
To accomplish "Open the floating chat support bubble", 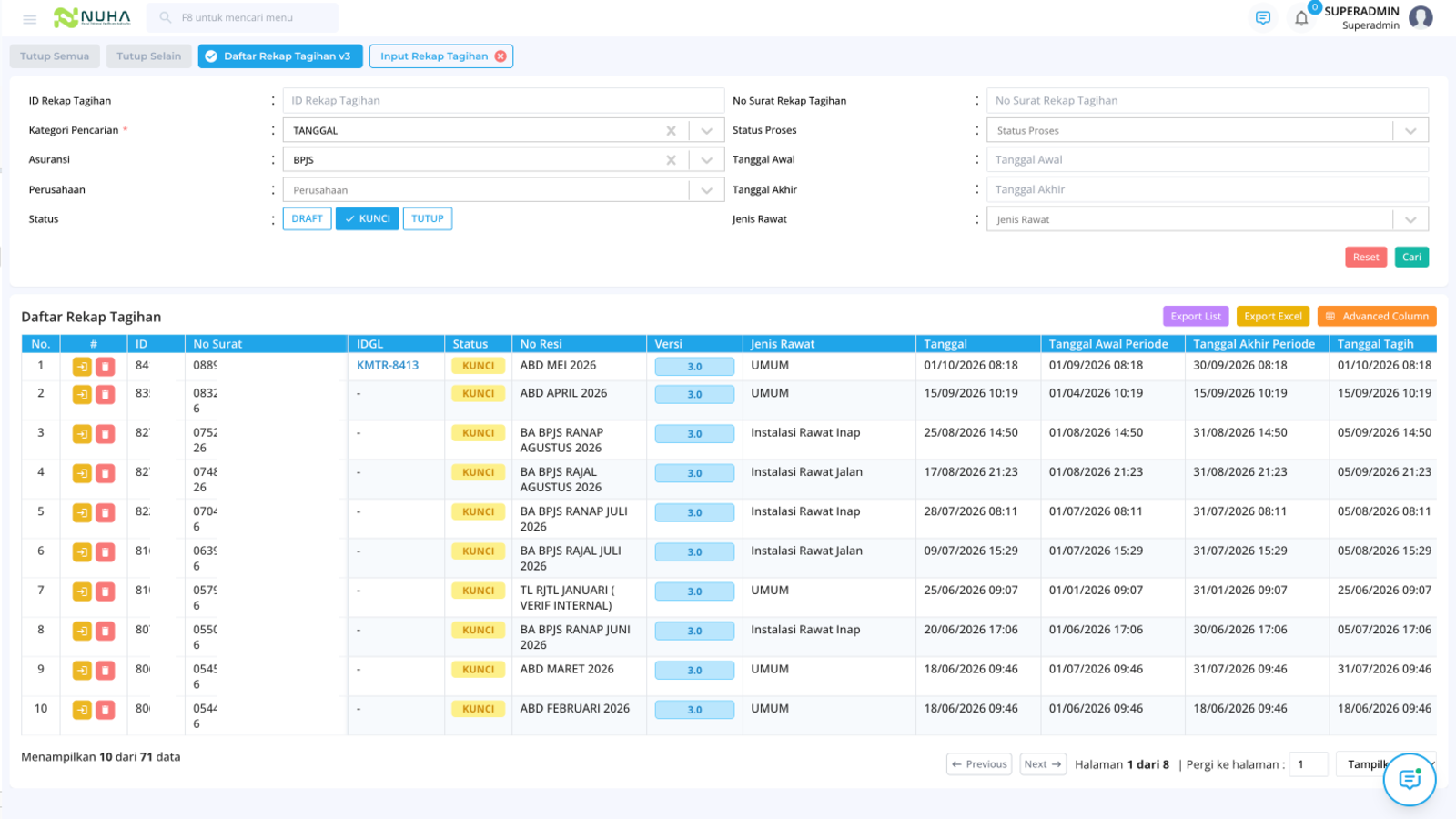I will pyautogui.click(x=1410, y=779).
